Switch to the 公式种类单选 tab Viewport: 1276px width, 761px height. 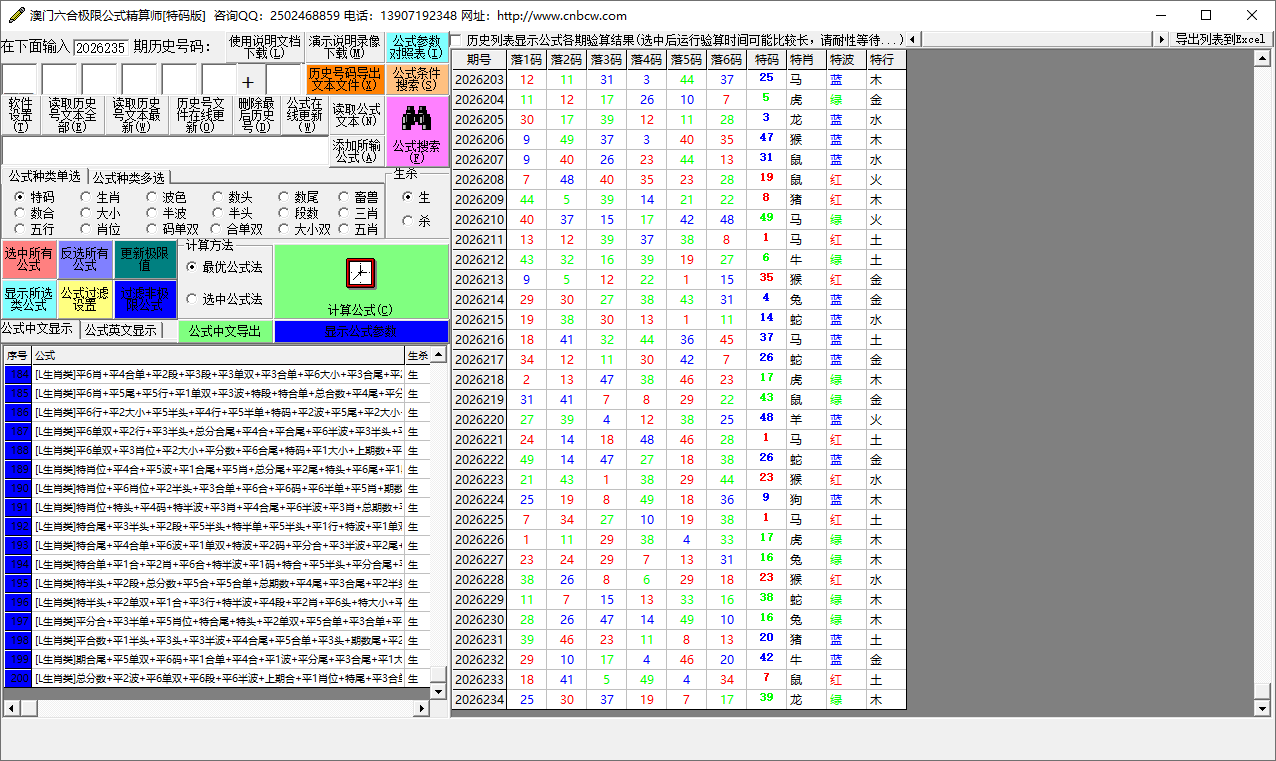[x=45, y=176]
